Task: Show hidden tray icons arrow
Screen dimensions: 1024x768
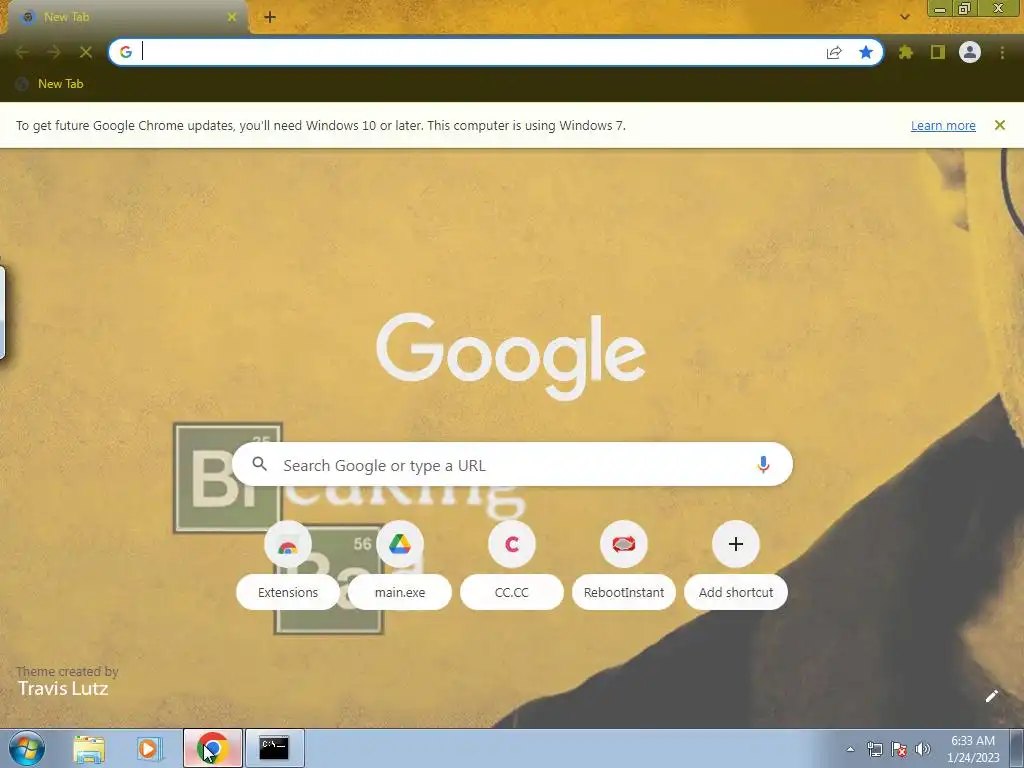Action: (x=850, y=749)
